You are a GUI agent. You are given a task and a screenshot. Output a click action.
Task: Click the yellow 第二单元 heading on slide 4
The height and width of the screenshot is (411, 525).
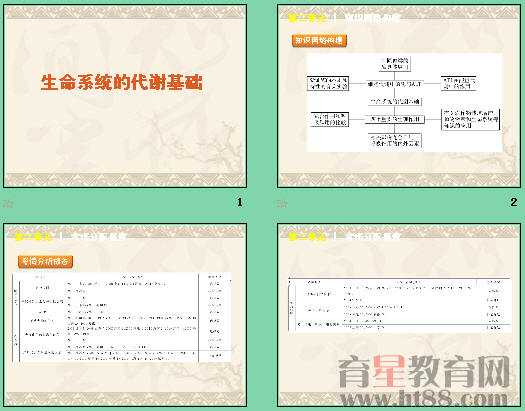tap(307, 237)
